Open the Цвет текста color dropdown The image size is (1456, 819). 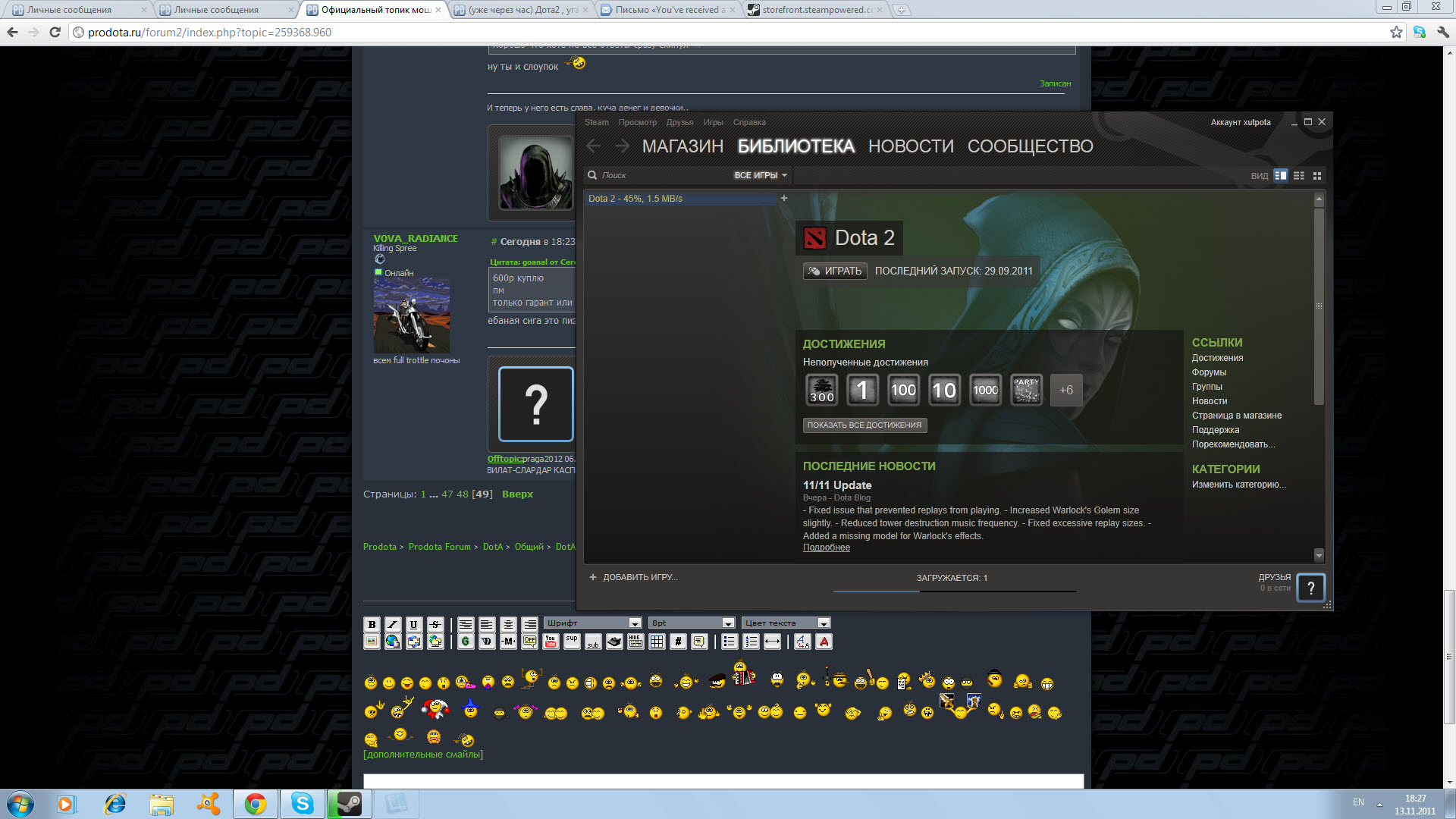tap(786, 623)
